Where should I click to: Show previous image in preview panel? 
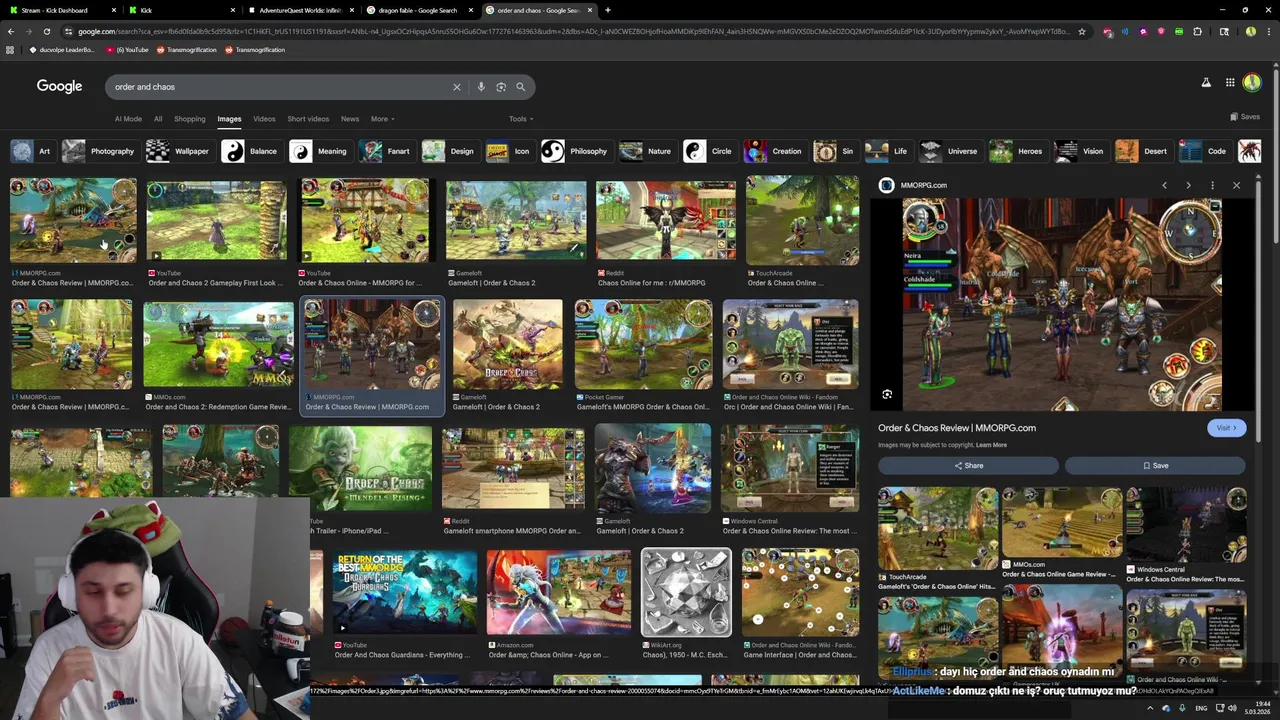1164,185
